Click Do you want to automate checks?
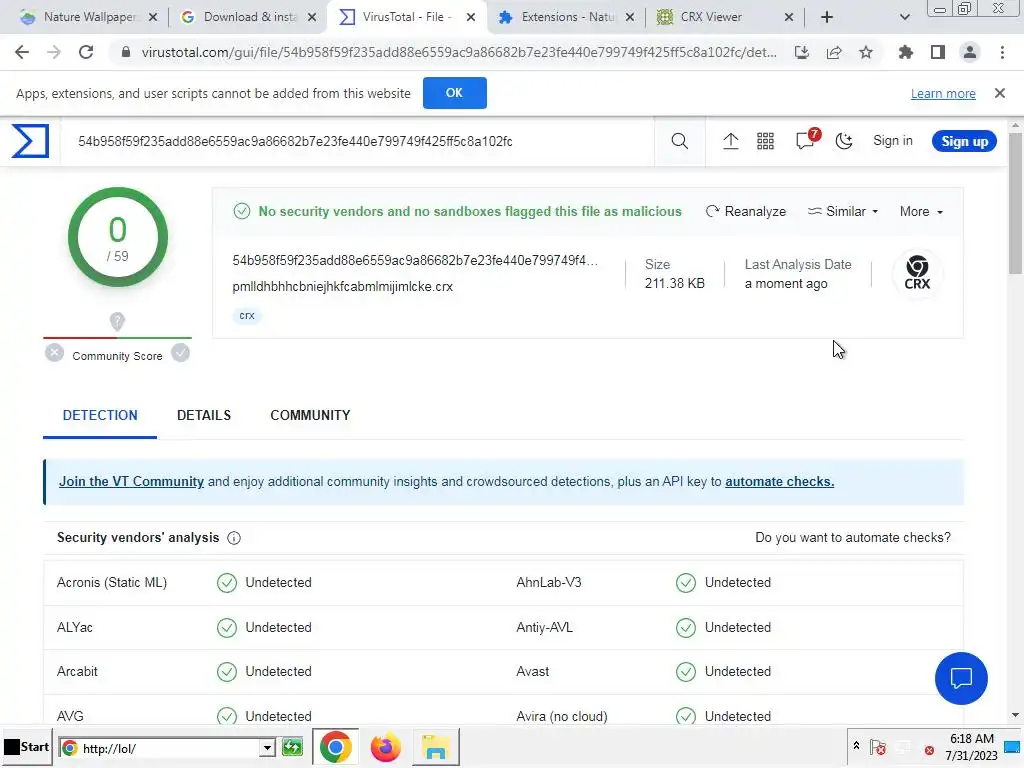 click(x=853, y=537)
